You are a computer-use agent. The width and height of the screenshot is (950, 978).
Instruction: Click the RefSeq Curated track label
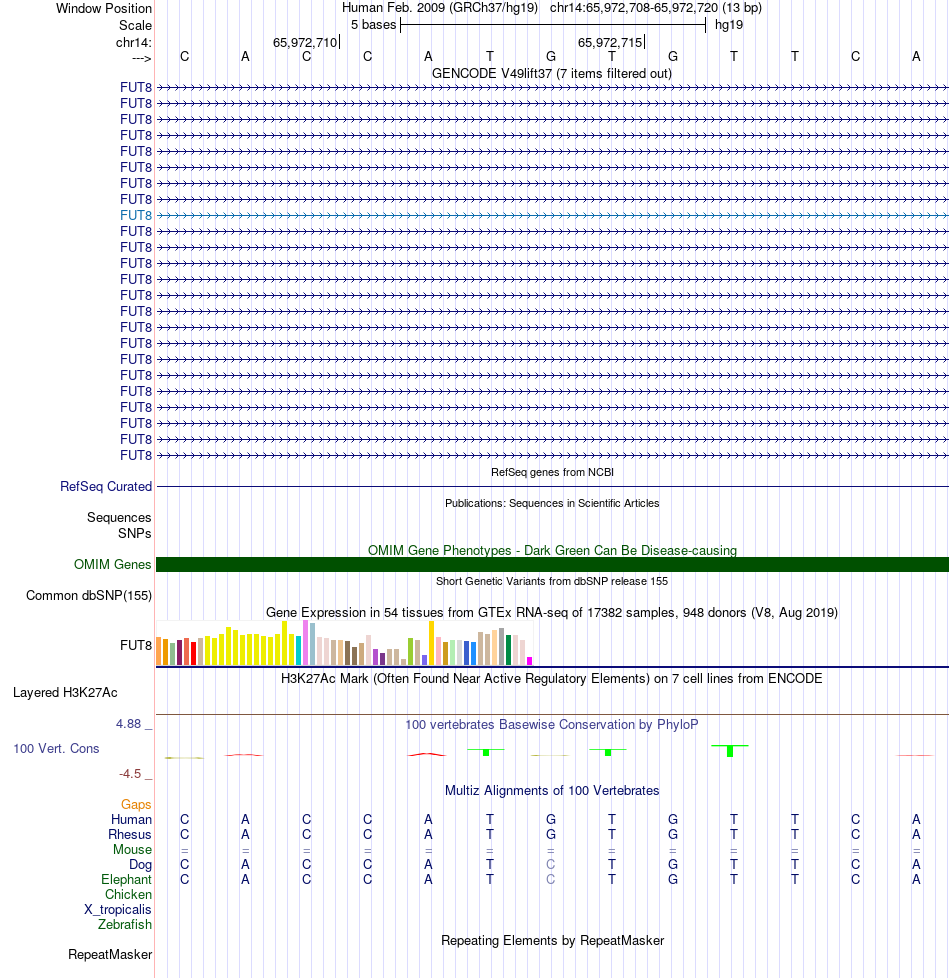[x=106, y=487]
